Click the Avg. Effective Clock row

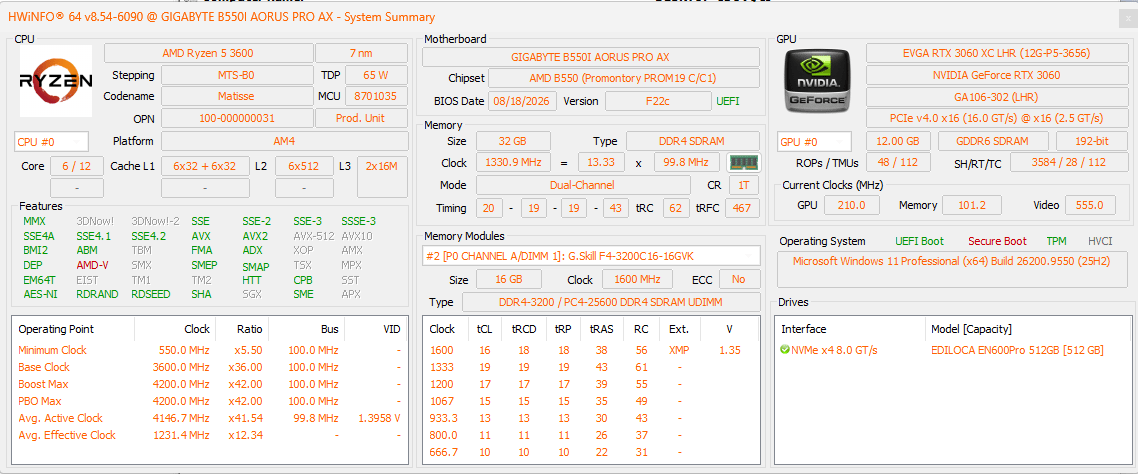pos(210,436)
